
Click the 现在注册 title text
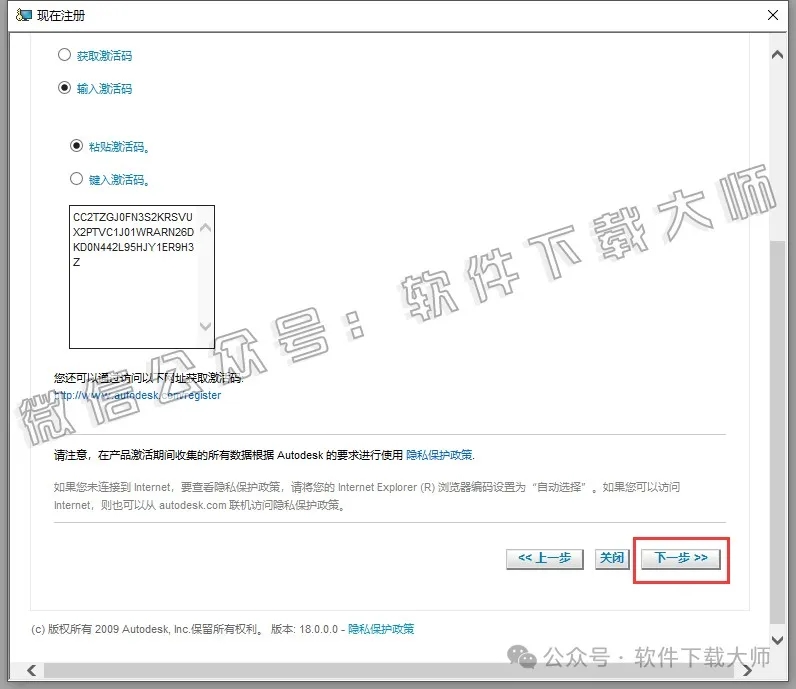(x=61, y=16)
